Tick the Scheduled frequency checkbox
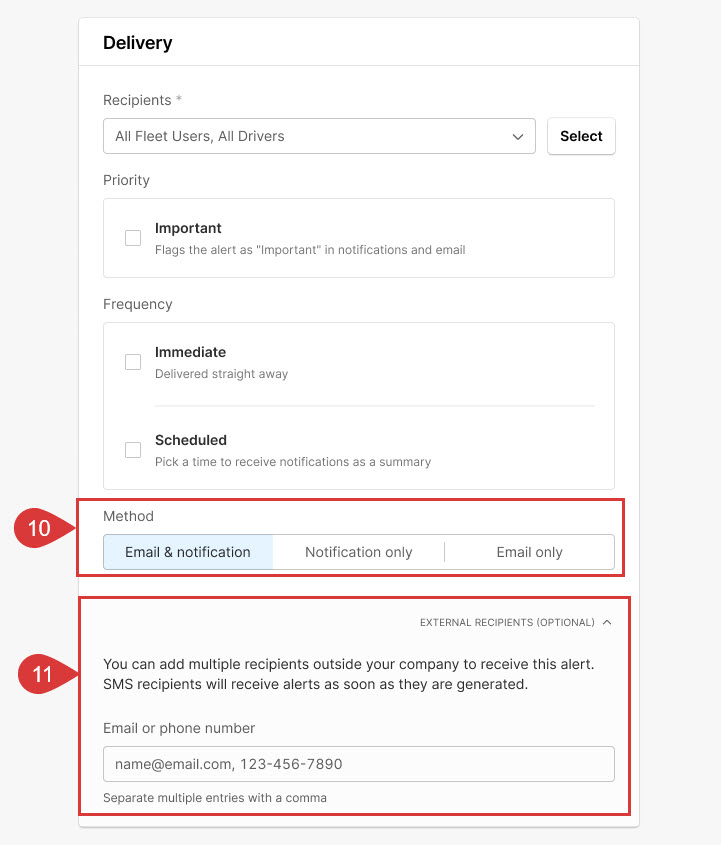Image resolution: width=721 pixels, height=845 pixels. click(x=133, y=450)
